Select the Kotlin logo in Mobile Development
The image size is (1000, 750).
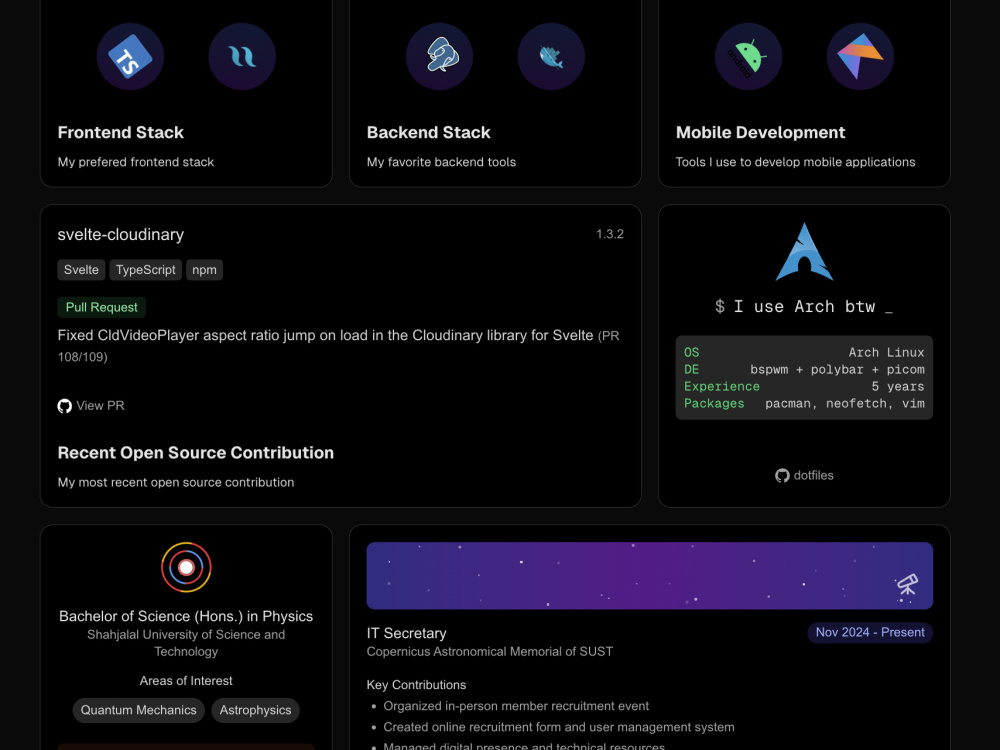[x=859, y=56]
